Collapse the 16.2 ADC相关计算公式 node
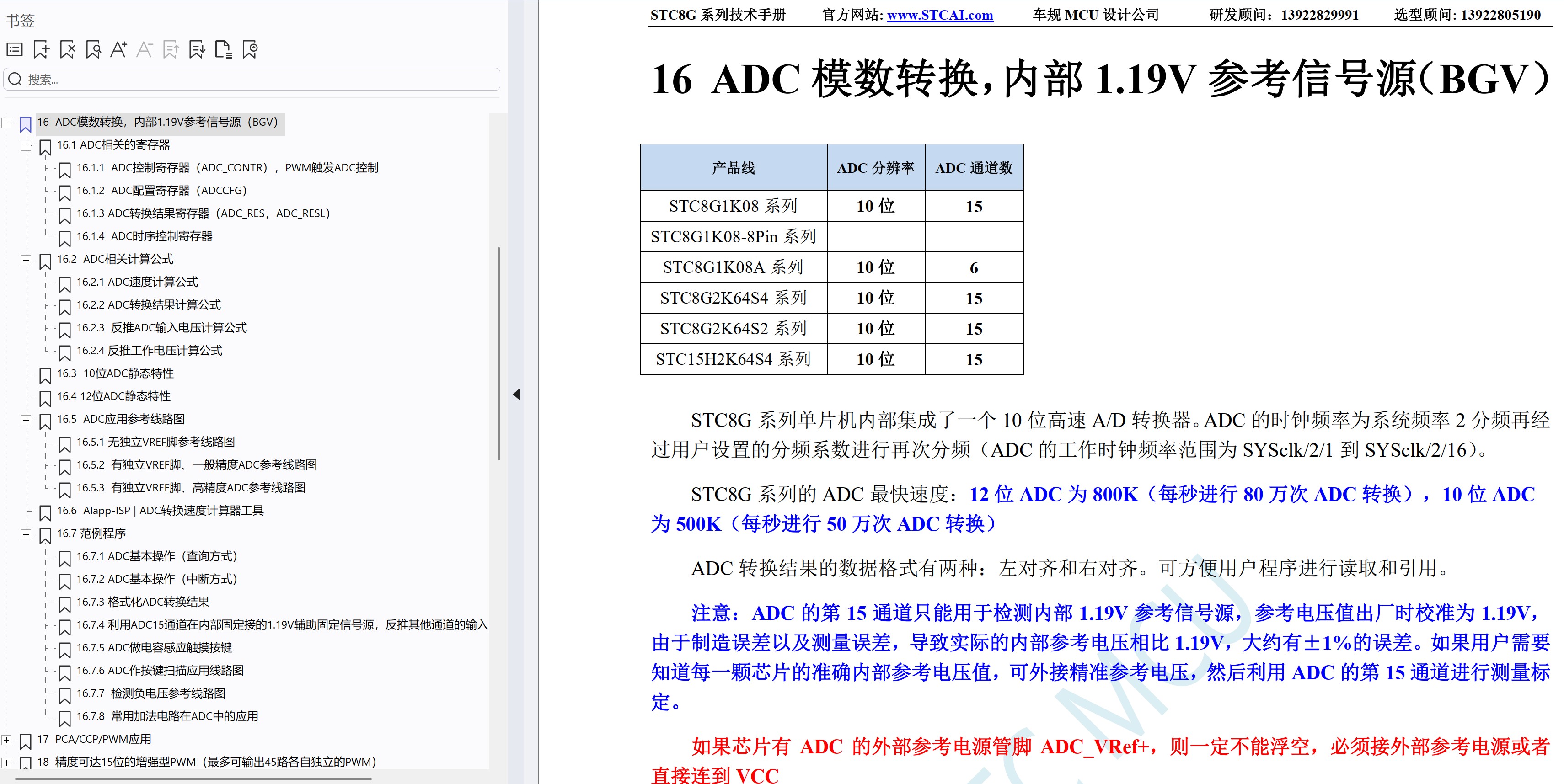Screen dimensions: 1564x784 pyautogui.click(x=26, y=260)
